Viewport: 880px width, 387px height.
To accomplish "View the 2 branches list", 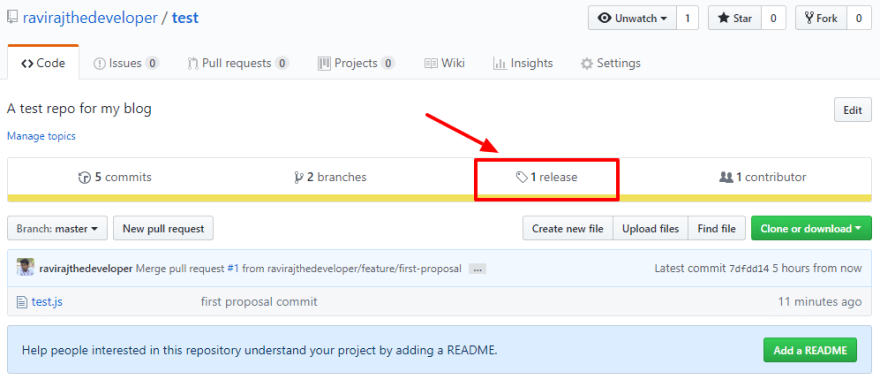I will tap(330, 177).
